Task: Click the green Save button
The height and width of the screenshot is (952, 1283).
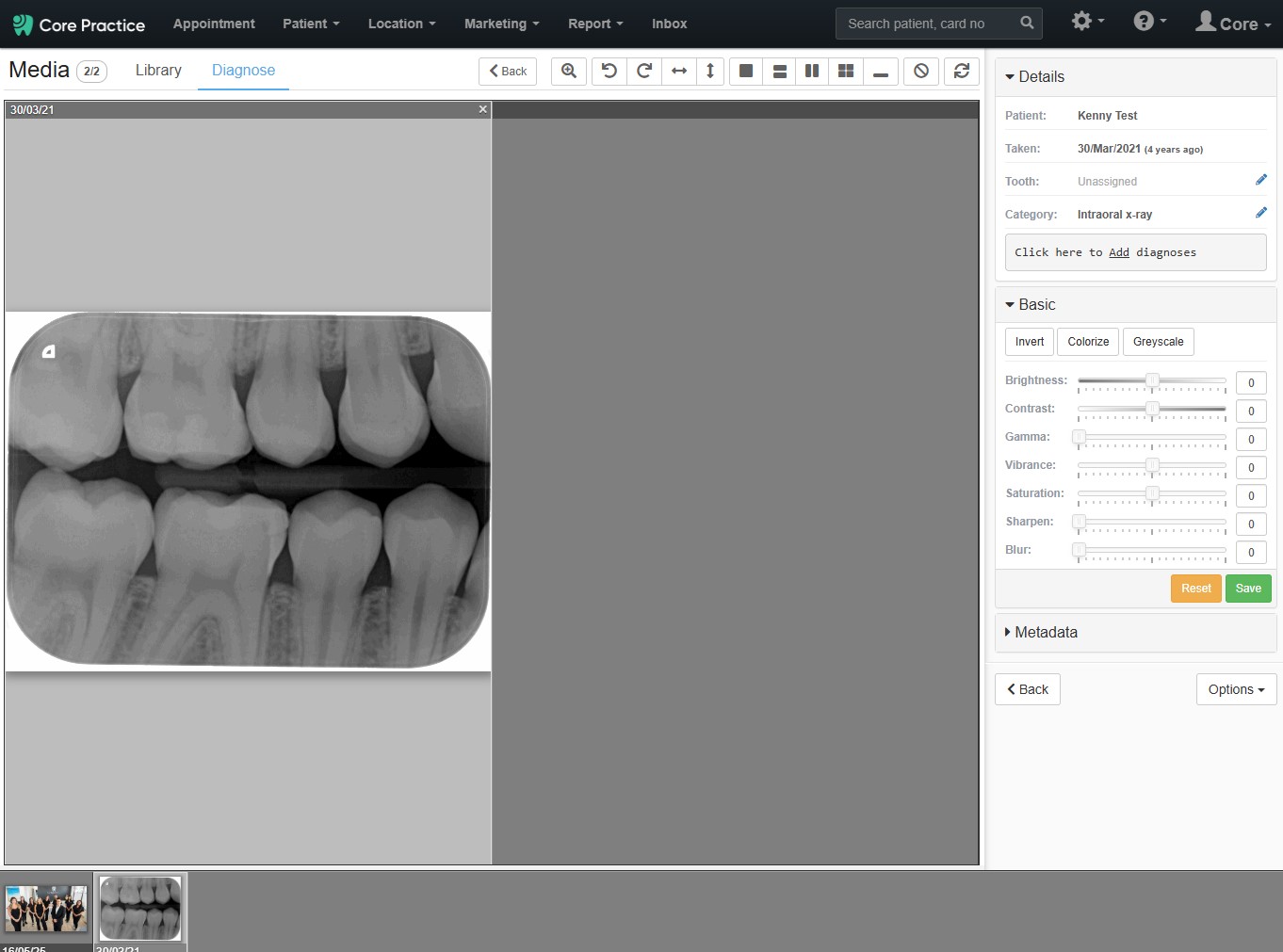Action: coord(1248,589)
